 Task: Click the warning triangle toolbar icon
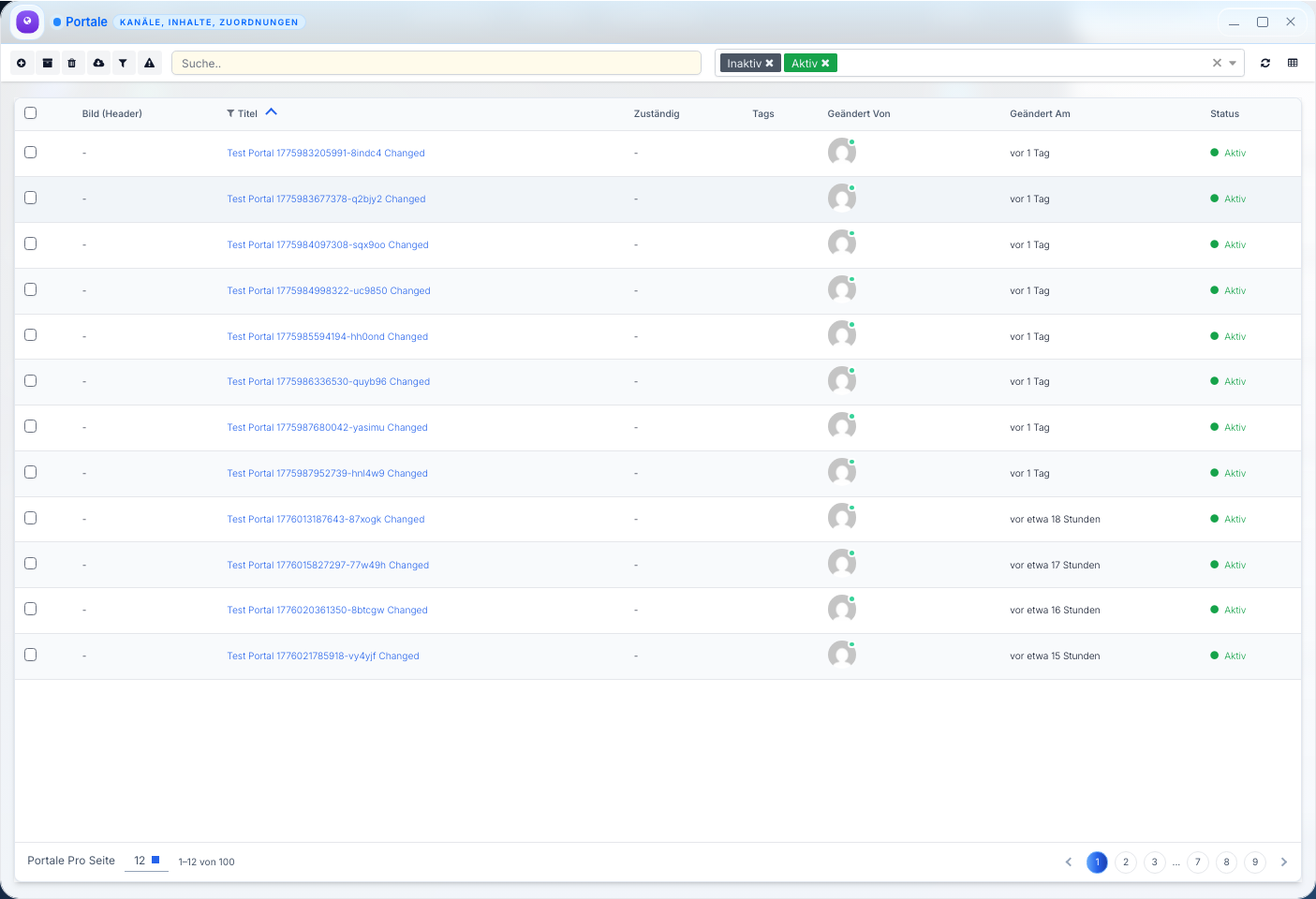(149, 63)
